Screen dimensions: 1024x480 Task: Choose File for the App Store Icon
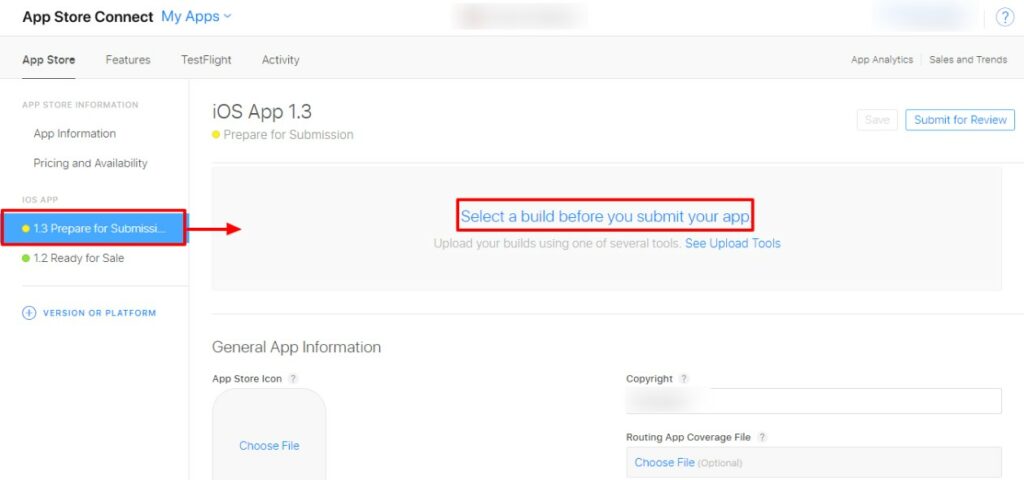click(269, 446)
